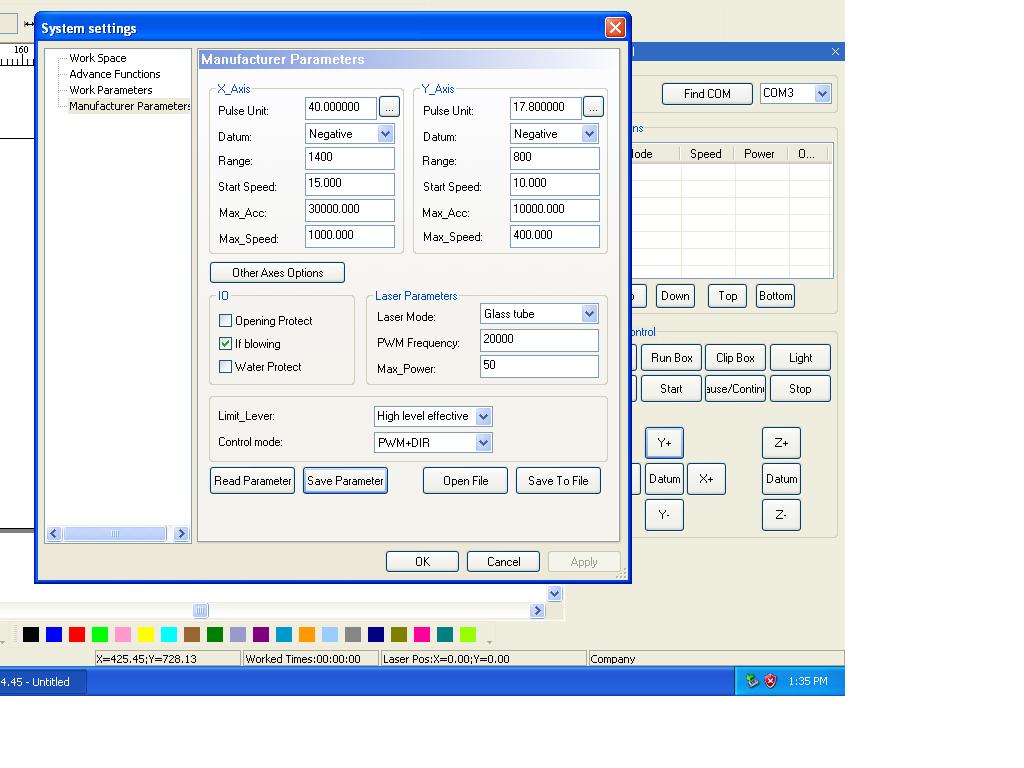
Task: Click the Y- jog button
Action: coord(664,515)
